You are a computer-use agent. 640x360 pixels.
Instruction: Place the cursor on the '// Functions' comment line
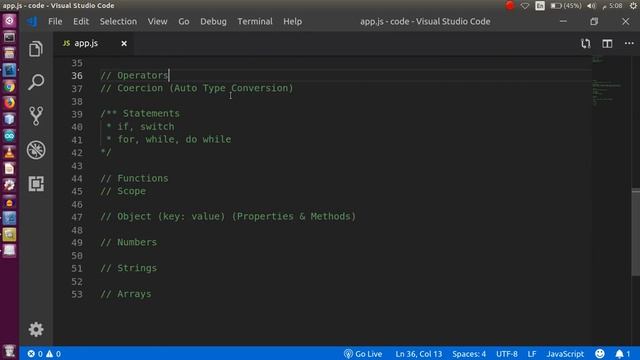134,178
